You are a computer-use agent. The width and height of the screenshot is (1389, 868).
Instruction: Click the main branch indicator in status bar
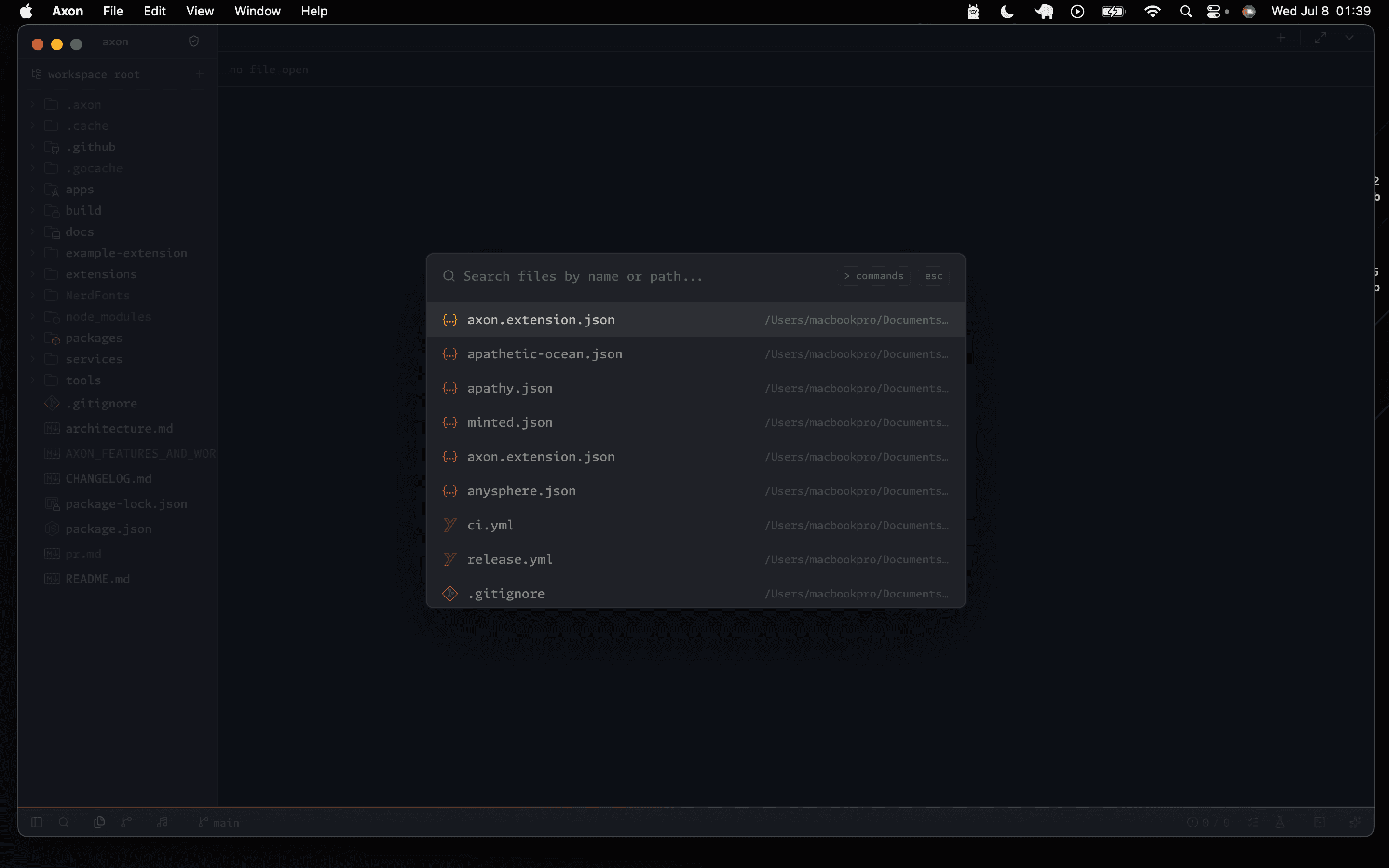tap(218, 823)
